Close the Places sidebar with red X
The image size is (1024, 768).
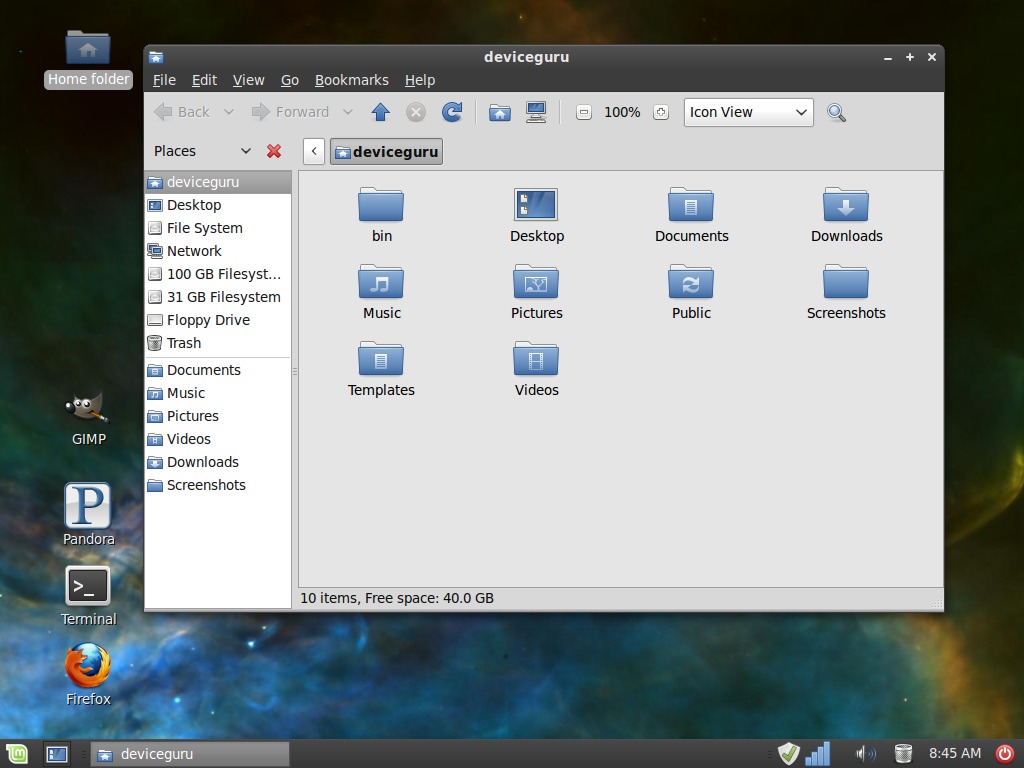pos(274,151)
